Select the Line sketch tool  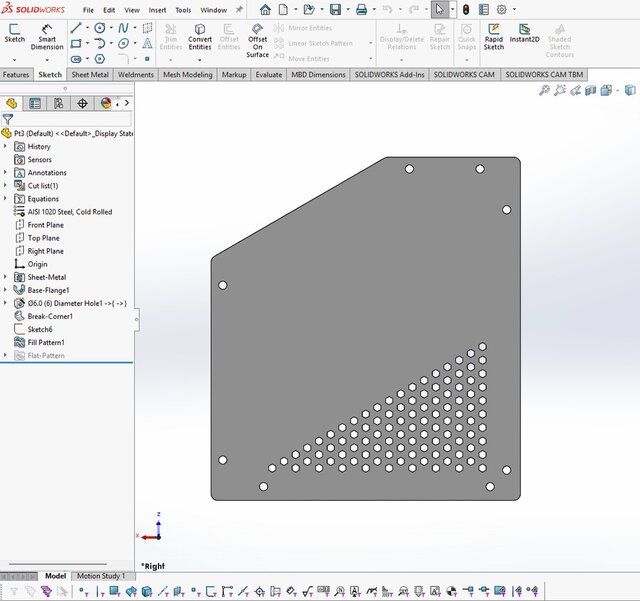coord(76,28)
